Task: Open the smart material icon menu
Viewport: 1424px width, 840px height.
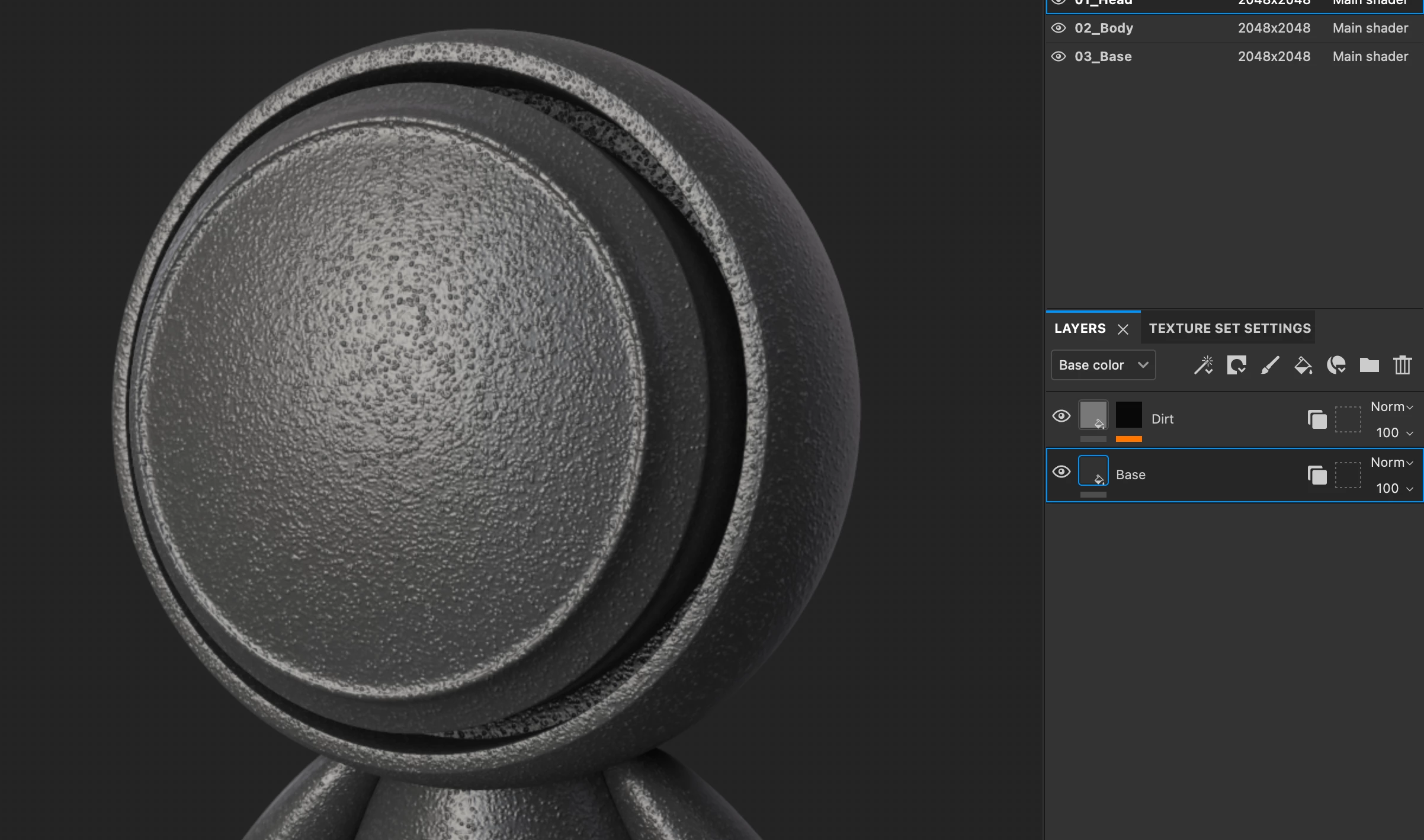Action: (1336, 365)
